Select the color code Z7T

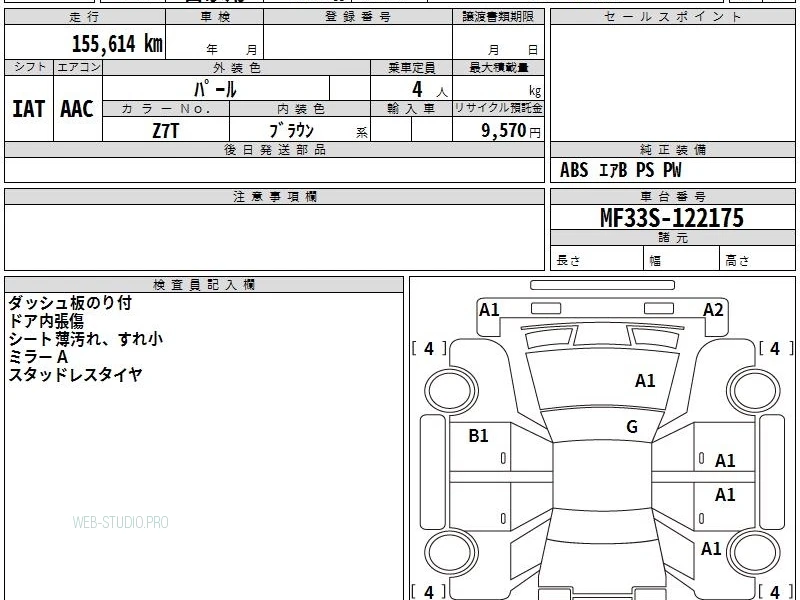pos(166,131)
